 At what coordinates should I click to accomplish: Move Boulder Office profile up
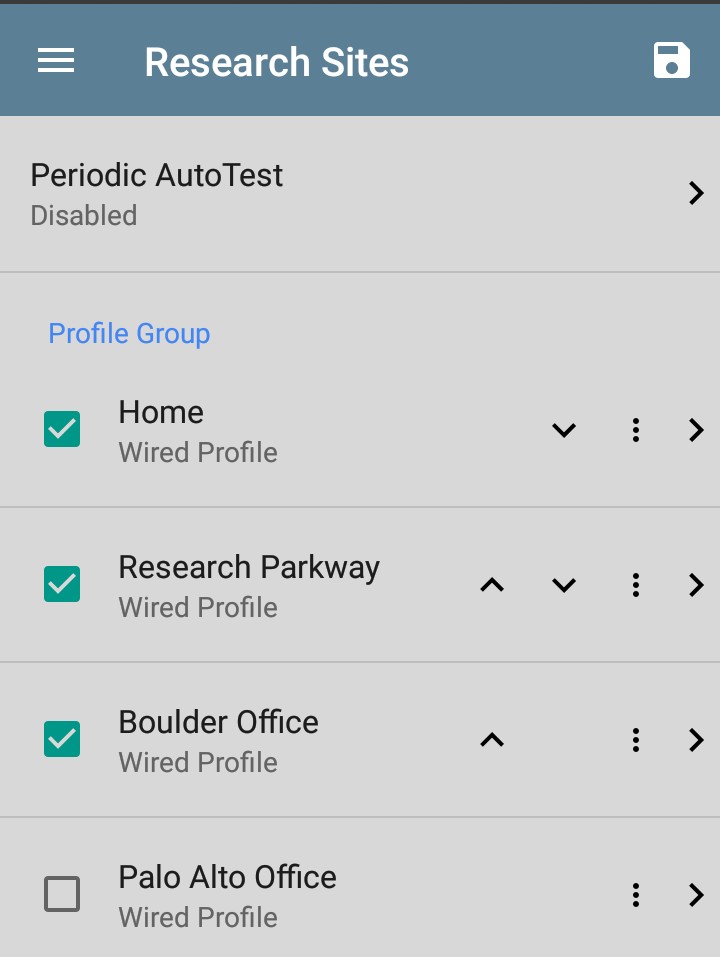tap(492, 740)
